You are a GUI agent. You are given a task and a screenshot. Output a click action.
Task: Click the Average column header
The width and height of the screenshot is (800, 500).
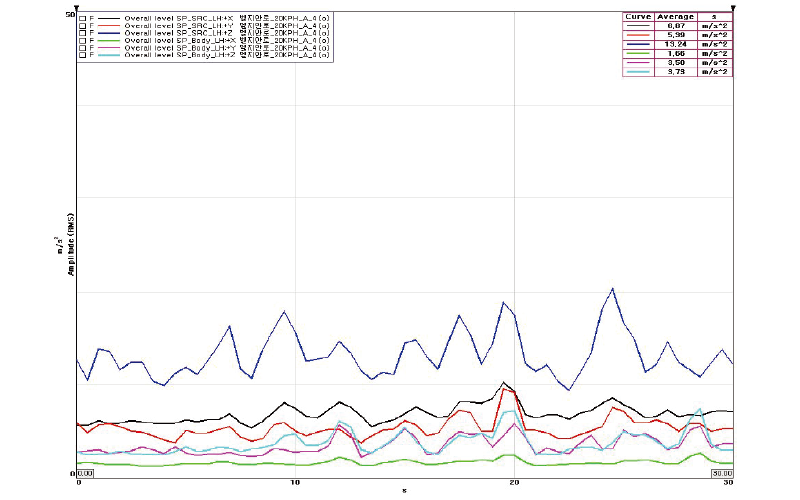point(673,17)
